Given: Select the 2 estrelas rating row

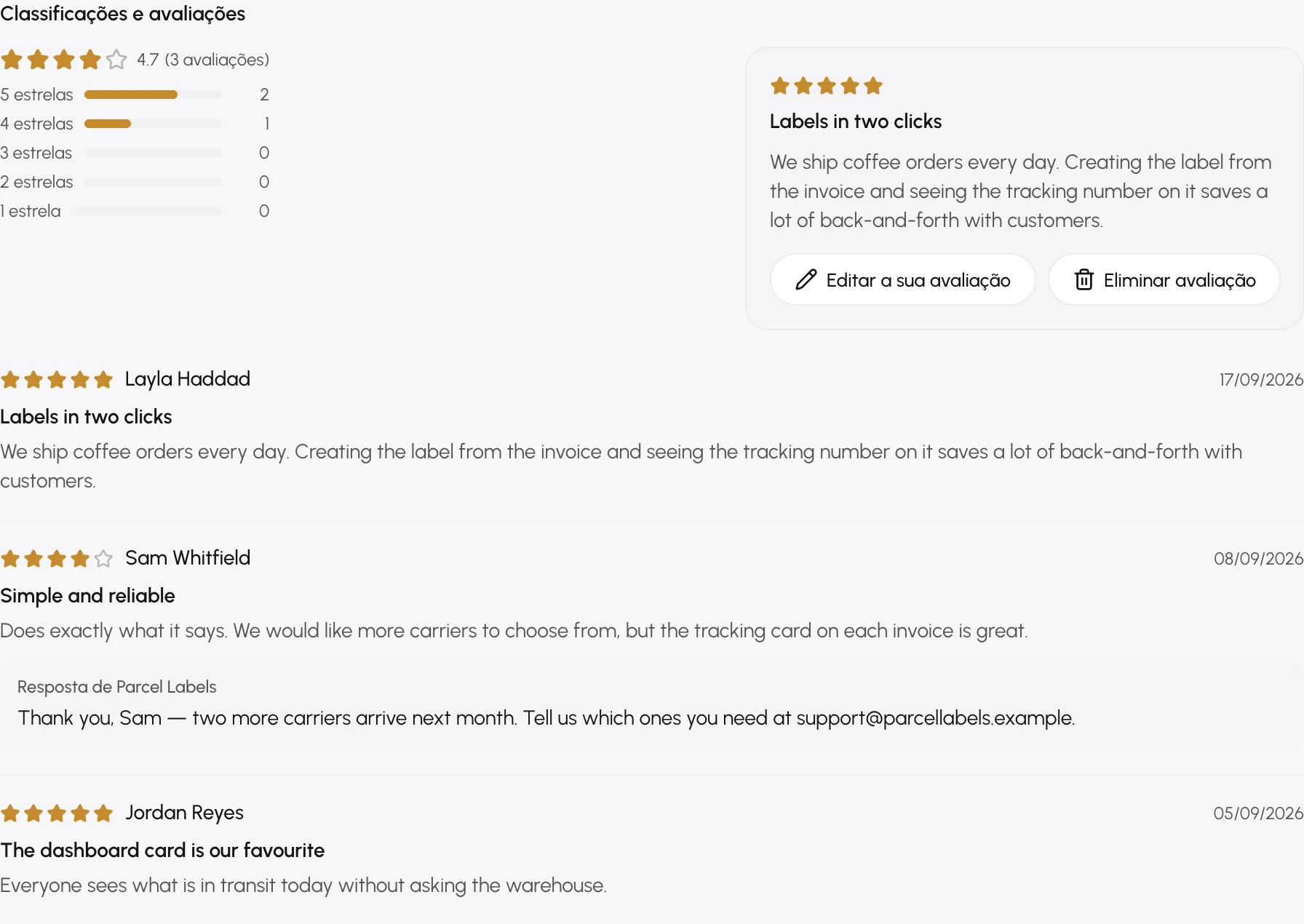Looking at the screenshot, I should point(135,182).
